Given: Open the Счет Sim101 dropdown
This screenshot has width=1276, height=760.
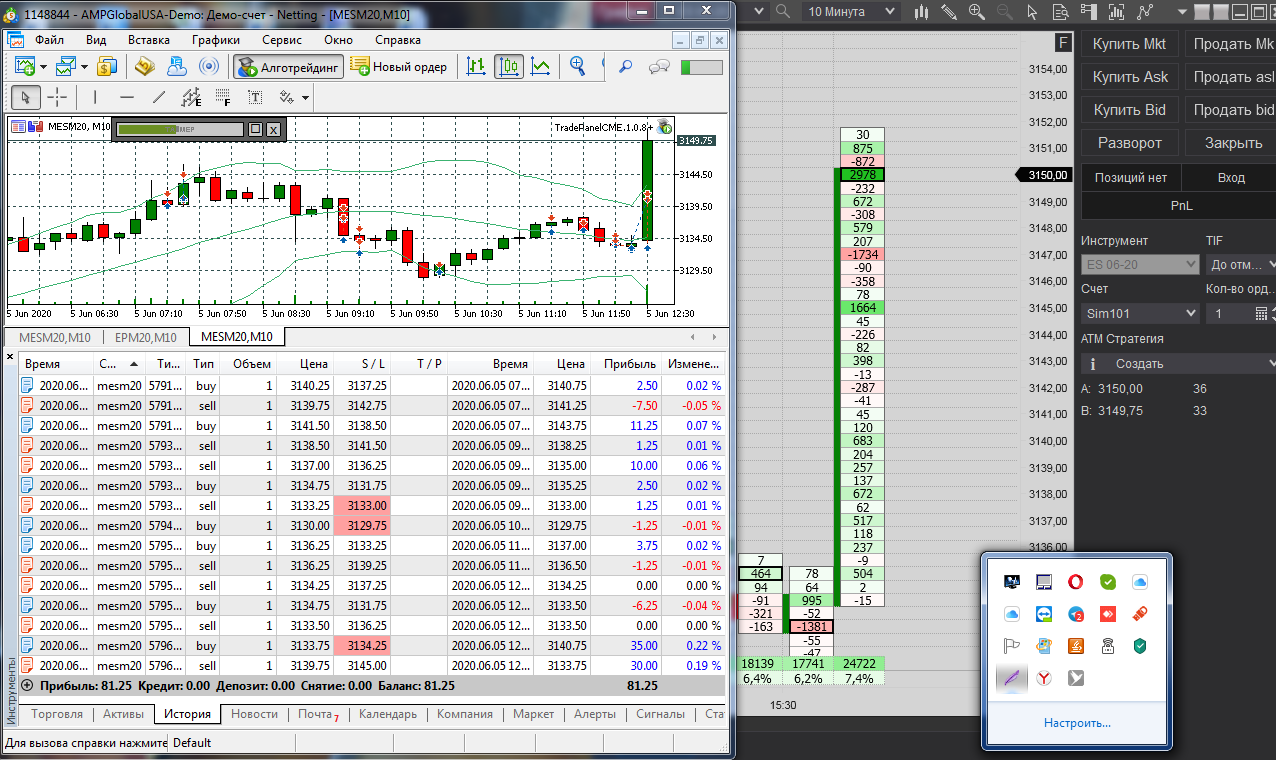Looking at the screenshot, I should coord(1140,313).
